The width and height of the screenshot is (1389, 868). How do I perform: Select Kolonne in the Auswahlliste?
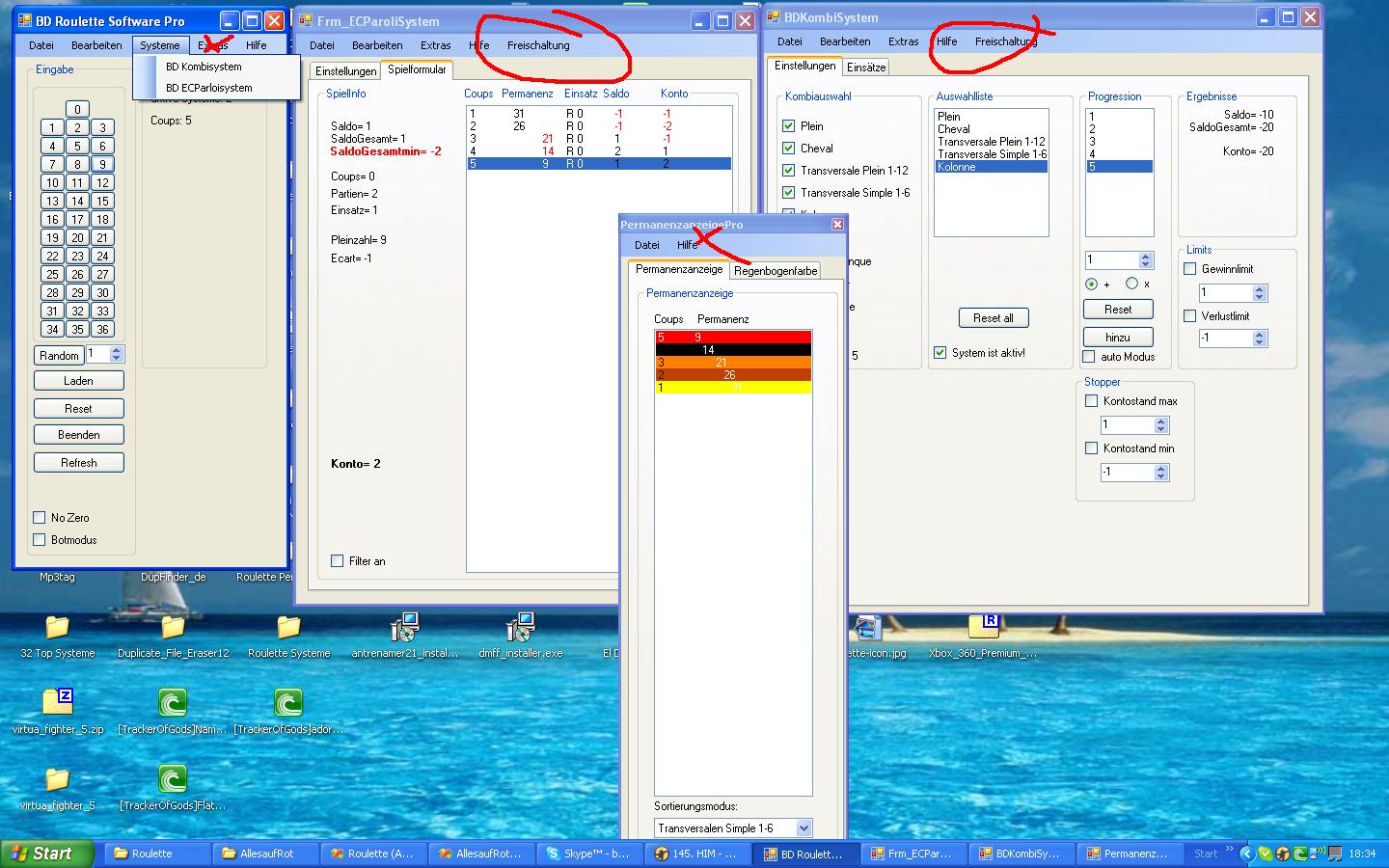(x=991, y=167)
